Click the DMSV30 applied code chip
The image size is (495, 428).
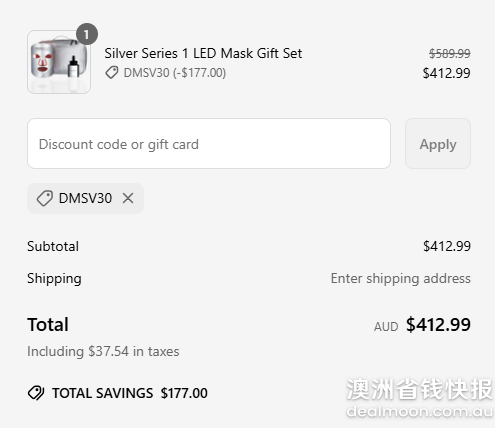click(x=85, y=198)
